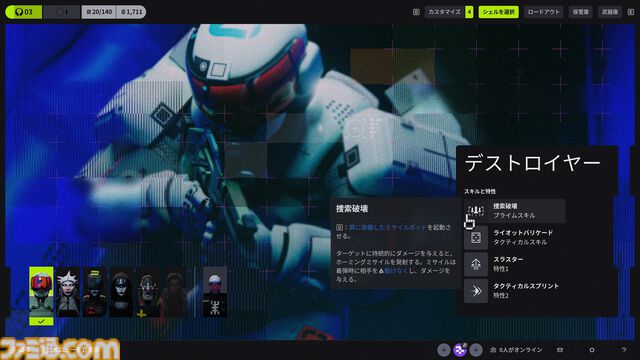Select the 捜索破壊 prime skill icon
Image resolution: width=640 pixels, height=360 pixels.
tap(476, 211)
